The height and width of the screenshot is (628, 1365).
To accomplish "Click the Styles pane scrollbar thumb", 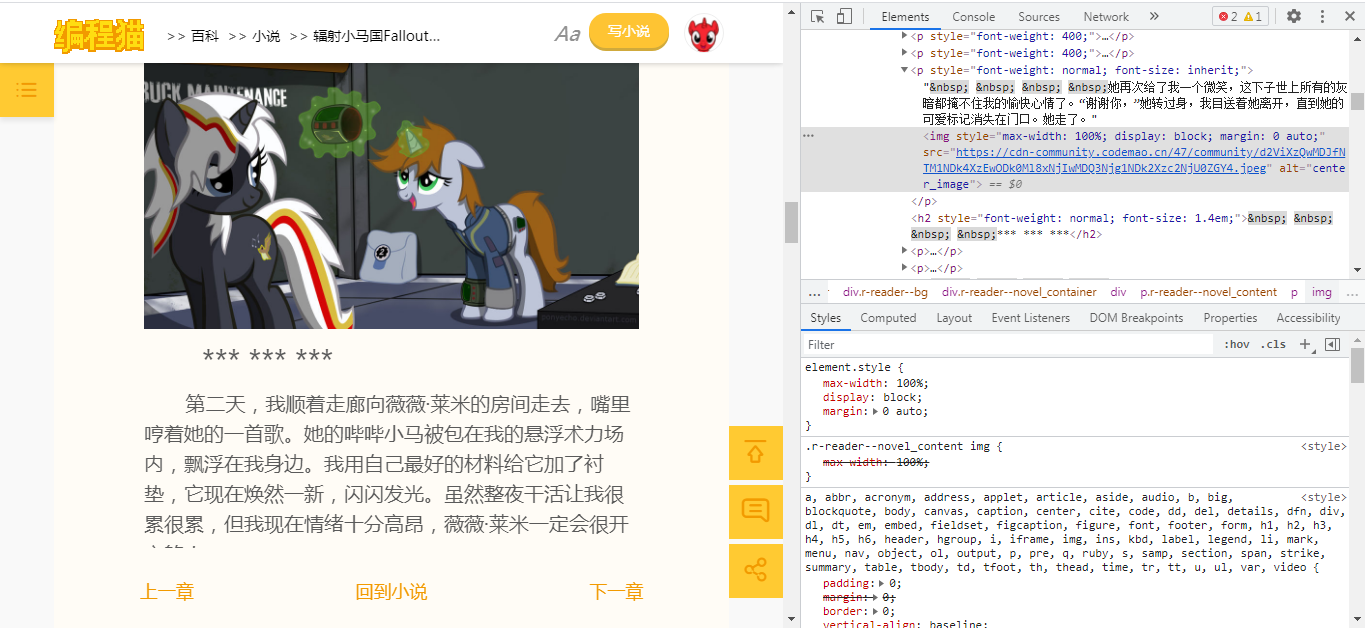I will [1357, 365].
